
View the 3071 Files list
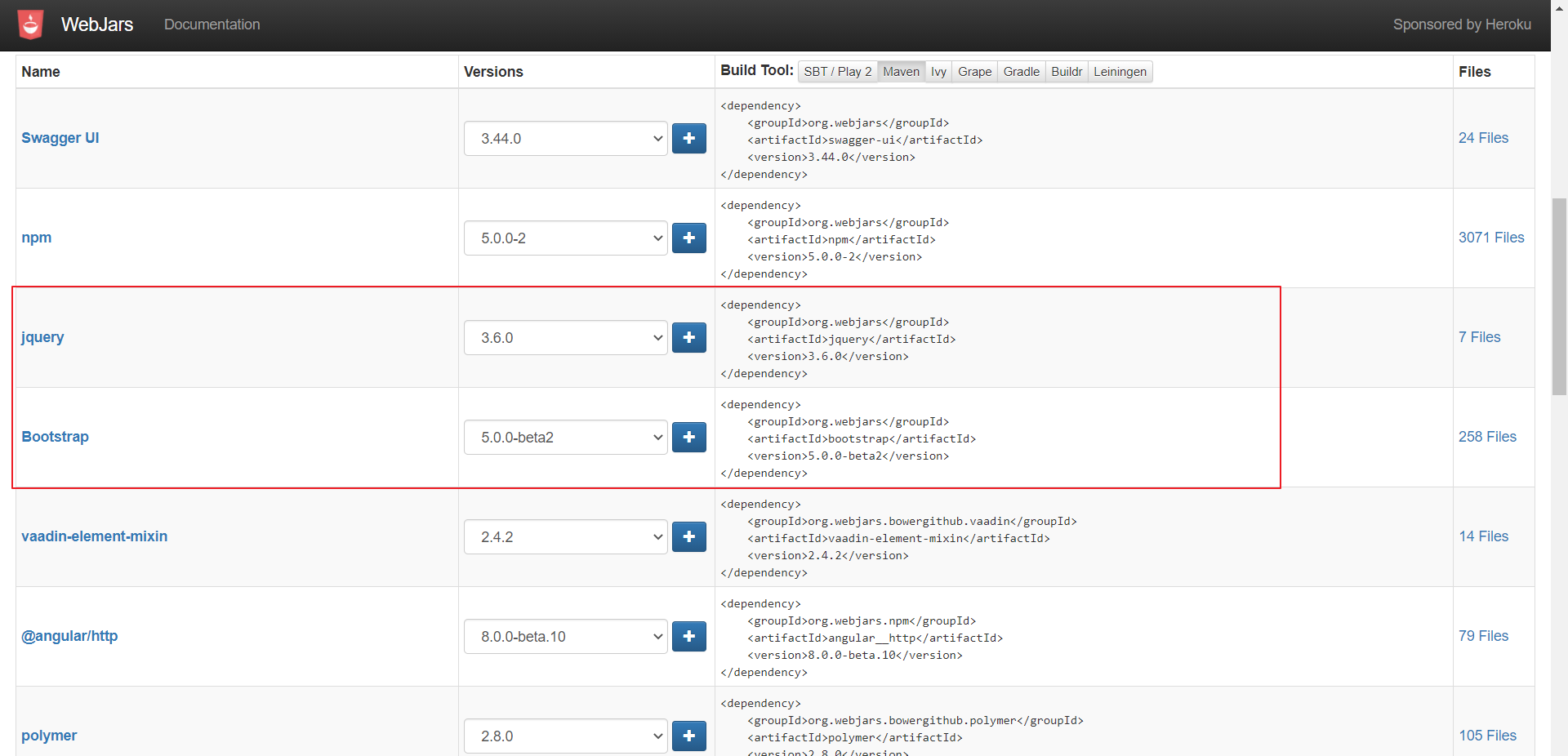click(1492, 238)
